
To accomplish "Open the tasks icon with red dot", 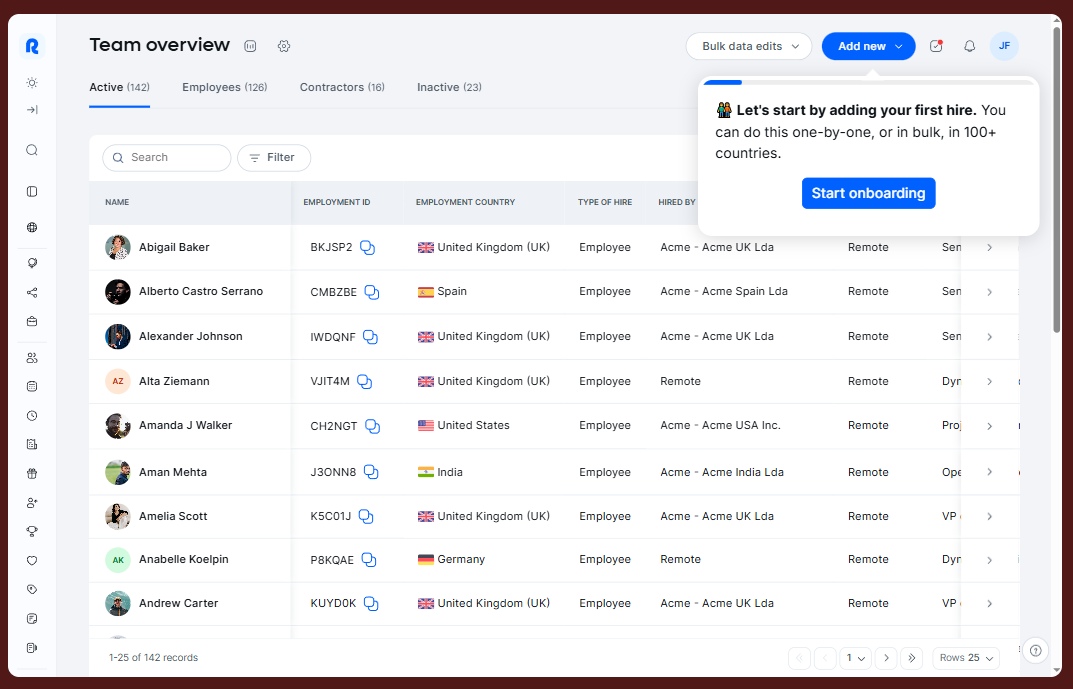I will click(x=936, y=46).
